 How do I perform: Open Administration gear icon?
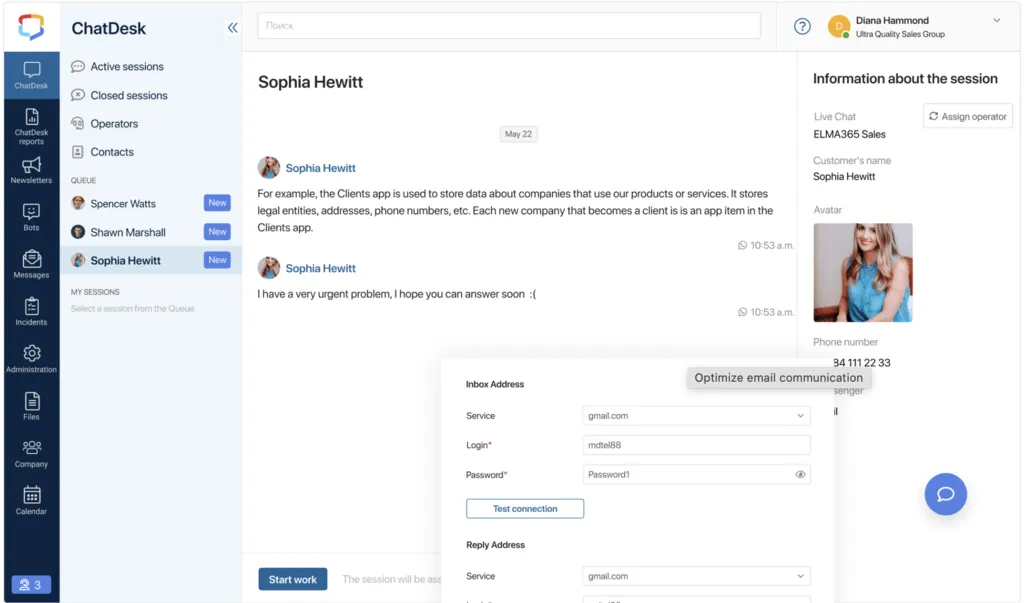point(31,359)
